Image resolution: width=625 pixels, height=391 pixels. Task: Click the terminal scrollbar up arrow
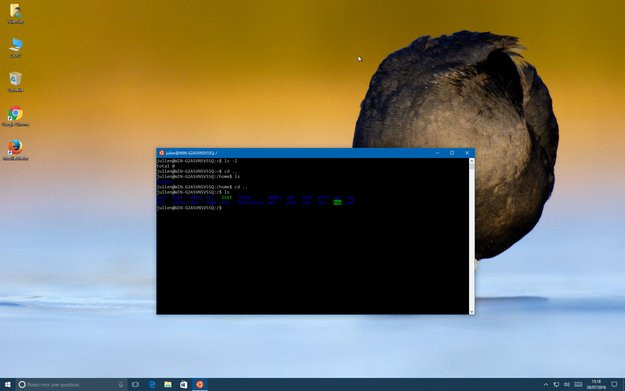pos(472,161)
